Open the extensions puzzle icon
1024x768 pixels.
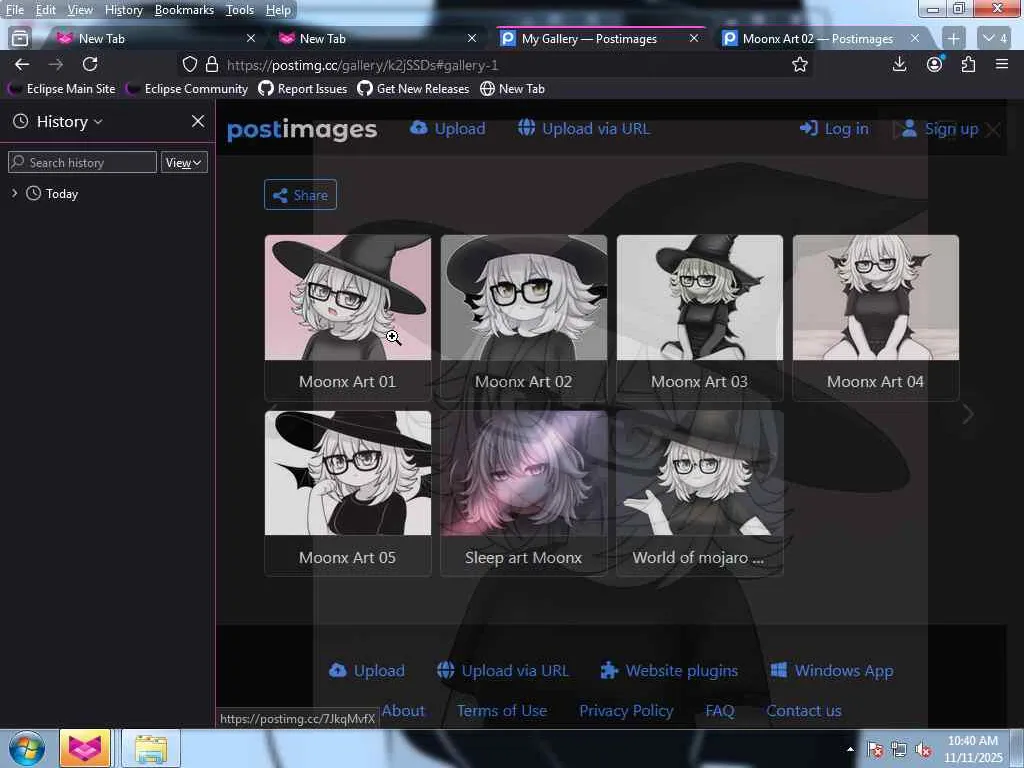tap(968, 64)
